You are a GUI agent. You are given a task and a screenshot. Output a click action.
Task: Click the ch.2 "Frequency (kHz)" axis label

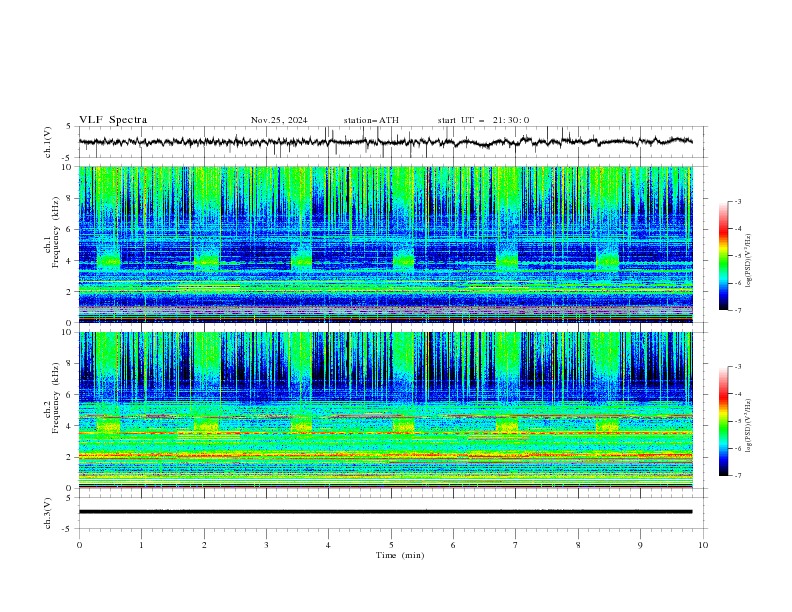pyautogui.click(x=56, y=397)
